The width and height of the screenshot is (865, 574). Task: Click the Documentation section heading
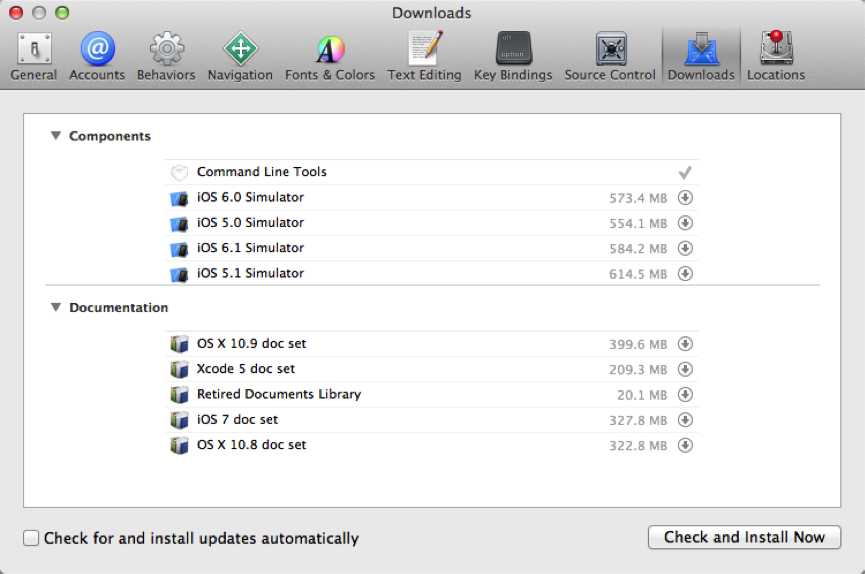click(119, 307)
